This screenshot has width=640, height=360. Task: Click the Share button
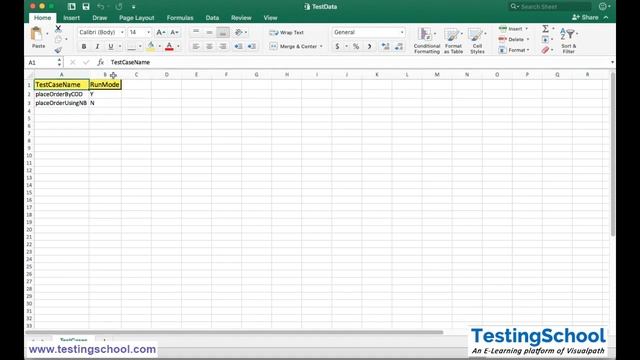[x=585, y=18]
